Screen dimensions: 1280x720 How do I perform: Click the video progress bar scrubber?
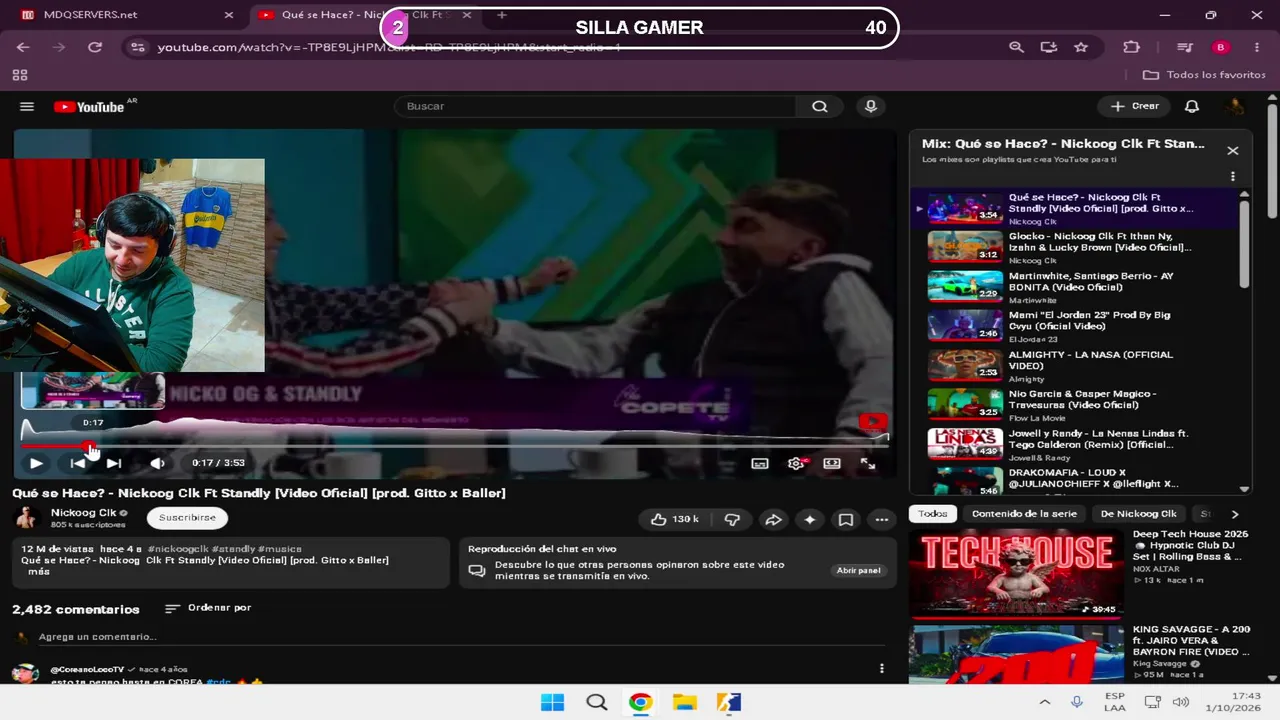click(x=89, y=446)
